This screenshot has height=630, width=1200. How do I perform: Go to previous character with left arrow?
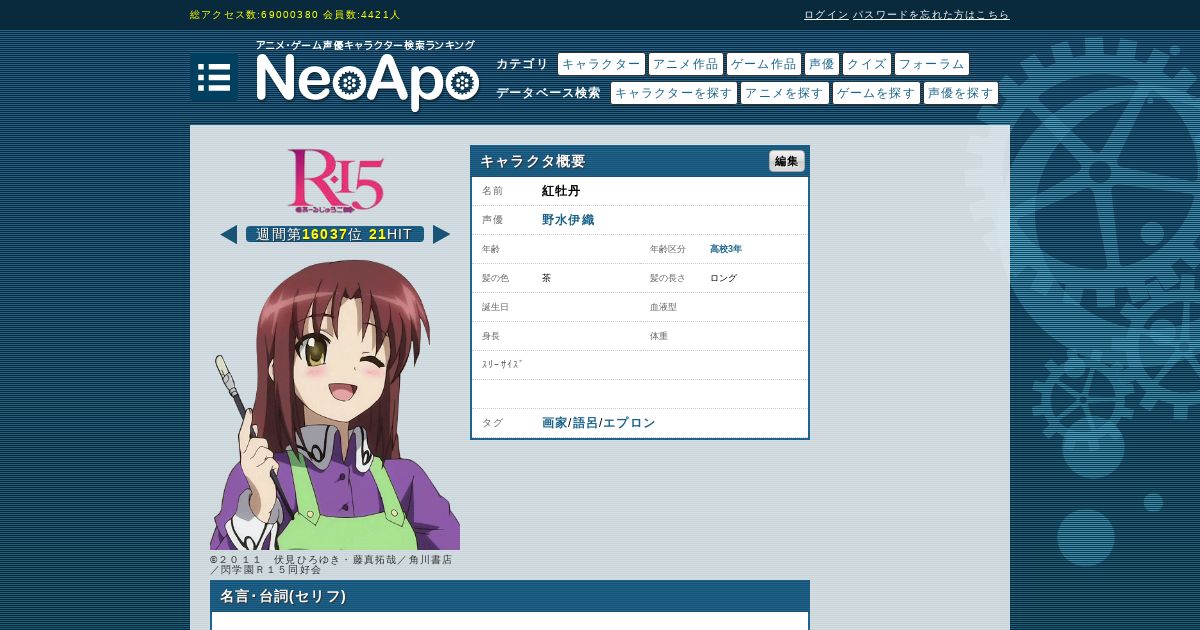tap(228, 234)
